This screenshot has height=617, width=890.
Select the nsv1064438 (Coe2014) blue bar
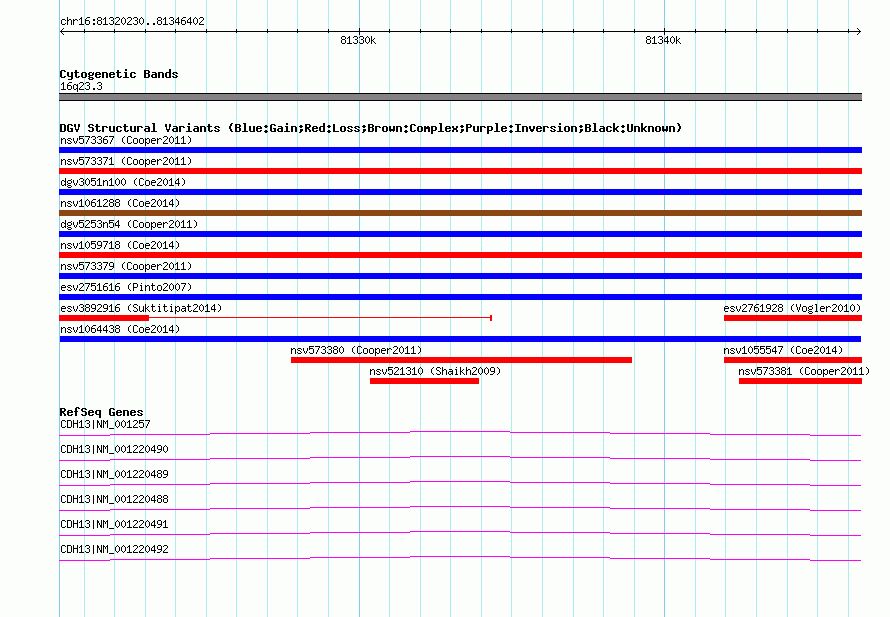[460, 339]
